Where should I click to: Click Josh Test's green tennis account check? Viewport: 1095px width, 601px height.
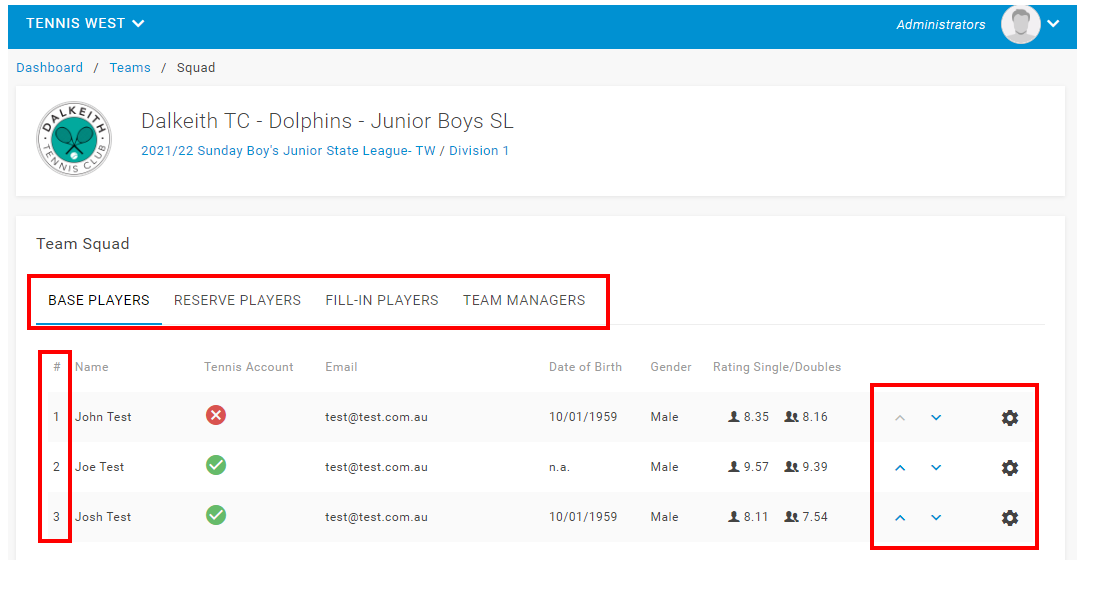[x=216, y=515]
